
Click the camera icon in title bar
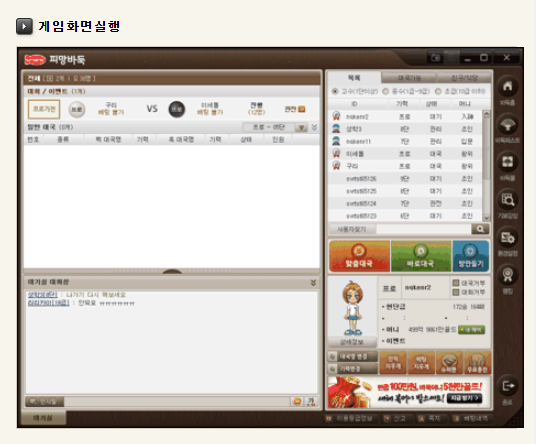(436, 57)
